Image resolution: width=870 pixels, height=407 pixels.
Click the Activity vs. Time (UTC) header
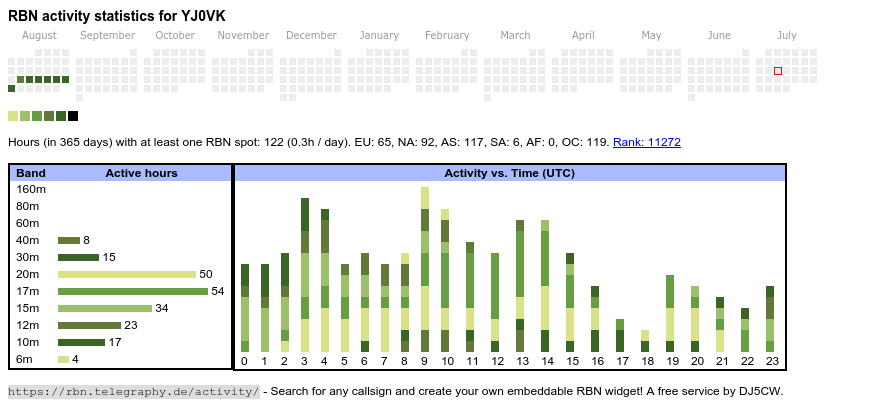[x=509, y=173]
